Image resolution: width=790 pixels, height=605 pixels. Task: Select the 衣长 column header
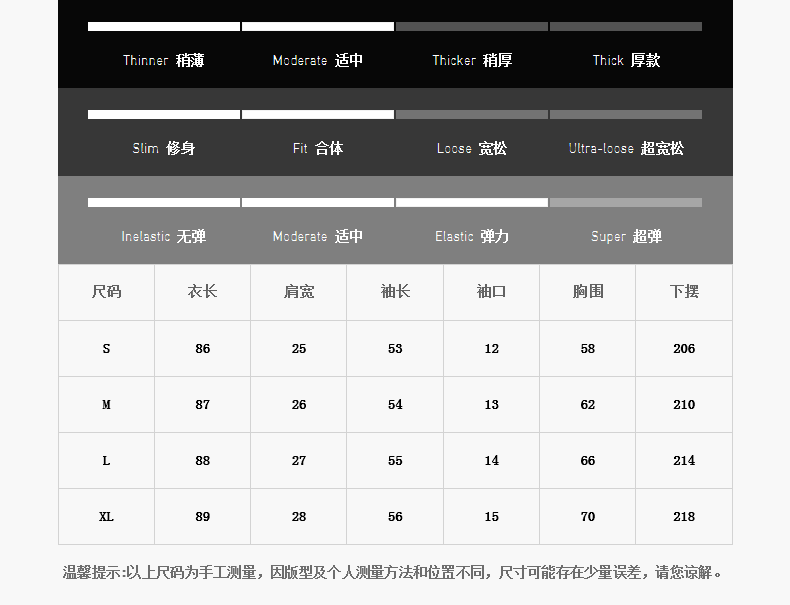pos(202,292)
